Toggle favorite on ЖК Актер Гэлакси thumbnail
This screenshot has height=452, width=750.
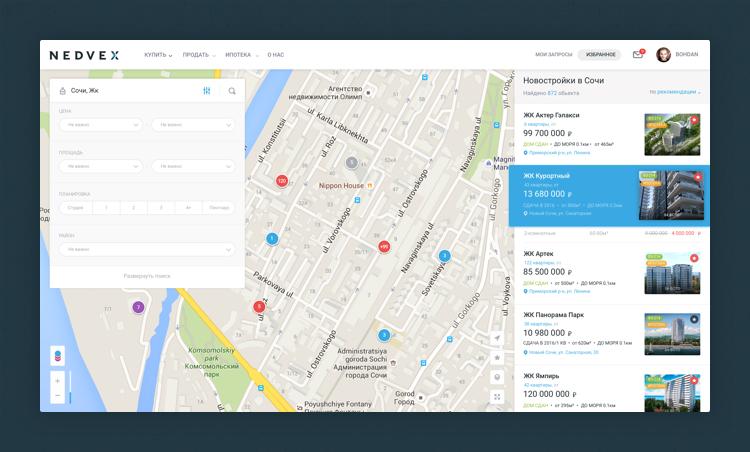(x=694, y=120)
